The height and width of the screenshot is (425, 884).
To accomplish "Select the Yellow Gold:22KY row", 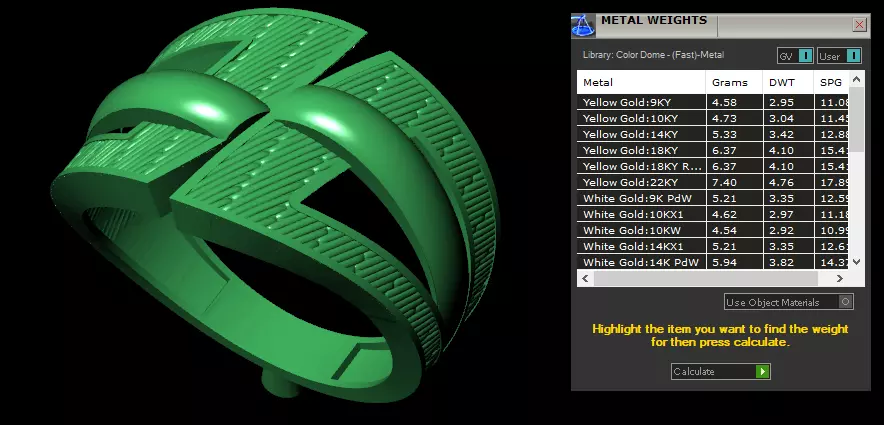I will tap(713, 182).
